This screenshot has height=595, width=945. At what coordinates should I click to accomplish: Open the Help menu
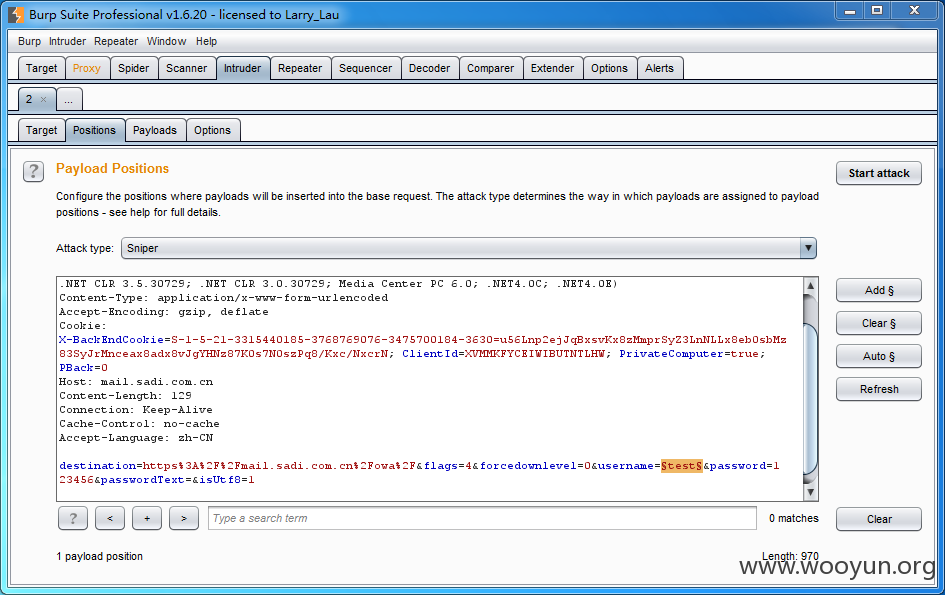[x=206, y=41]
